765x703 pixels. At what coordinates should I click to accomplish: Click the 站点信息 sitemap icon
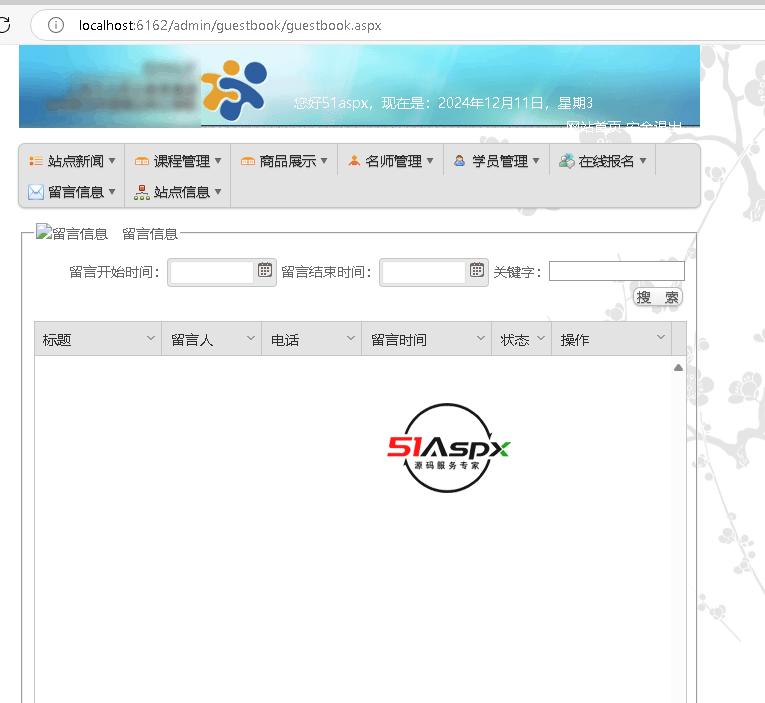pyautogui.click(x=141, y=192)
